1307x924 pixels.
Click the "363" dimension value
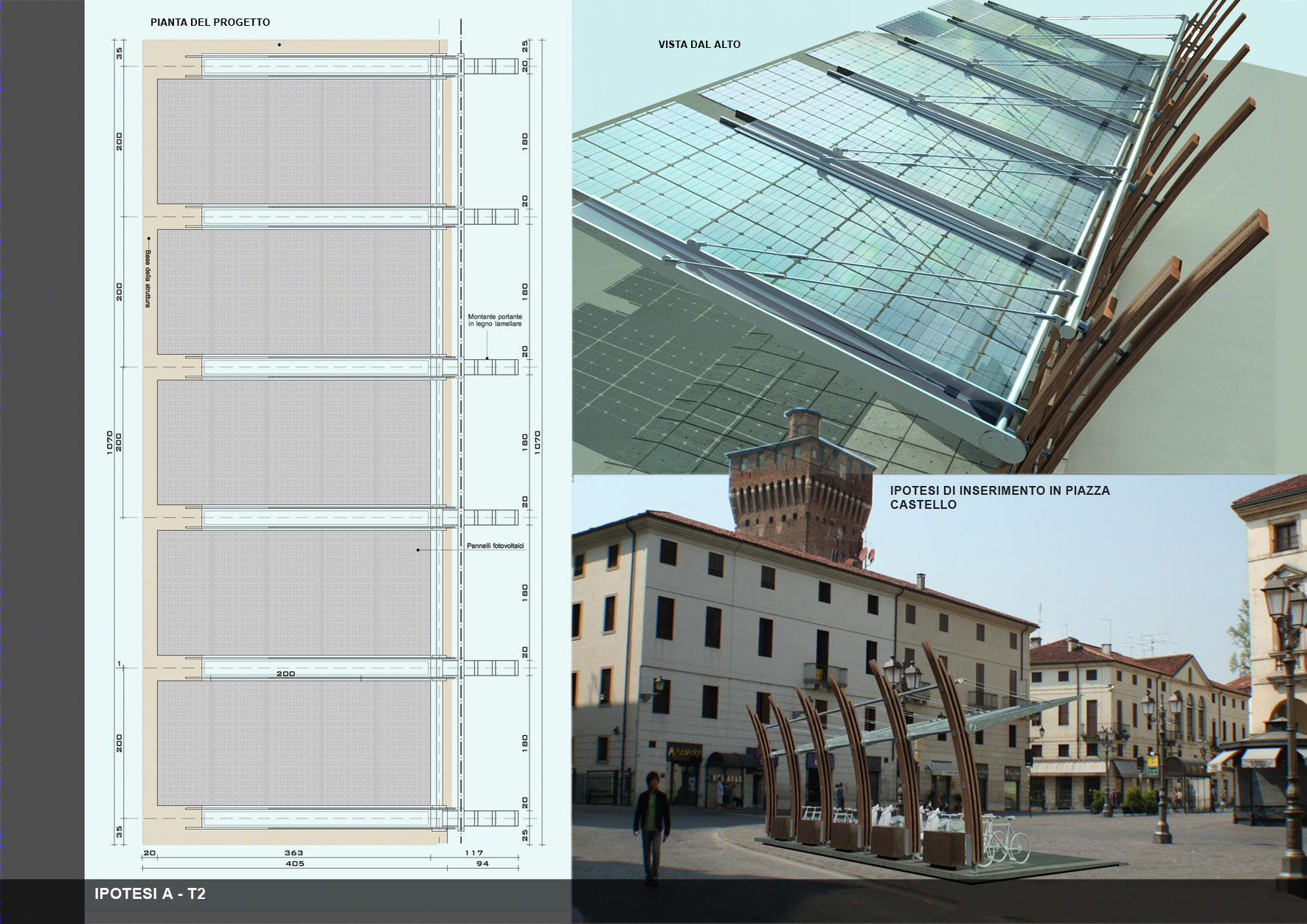tap(294, 852)
